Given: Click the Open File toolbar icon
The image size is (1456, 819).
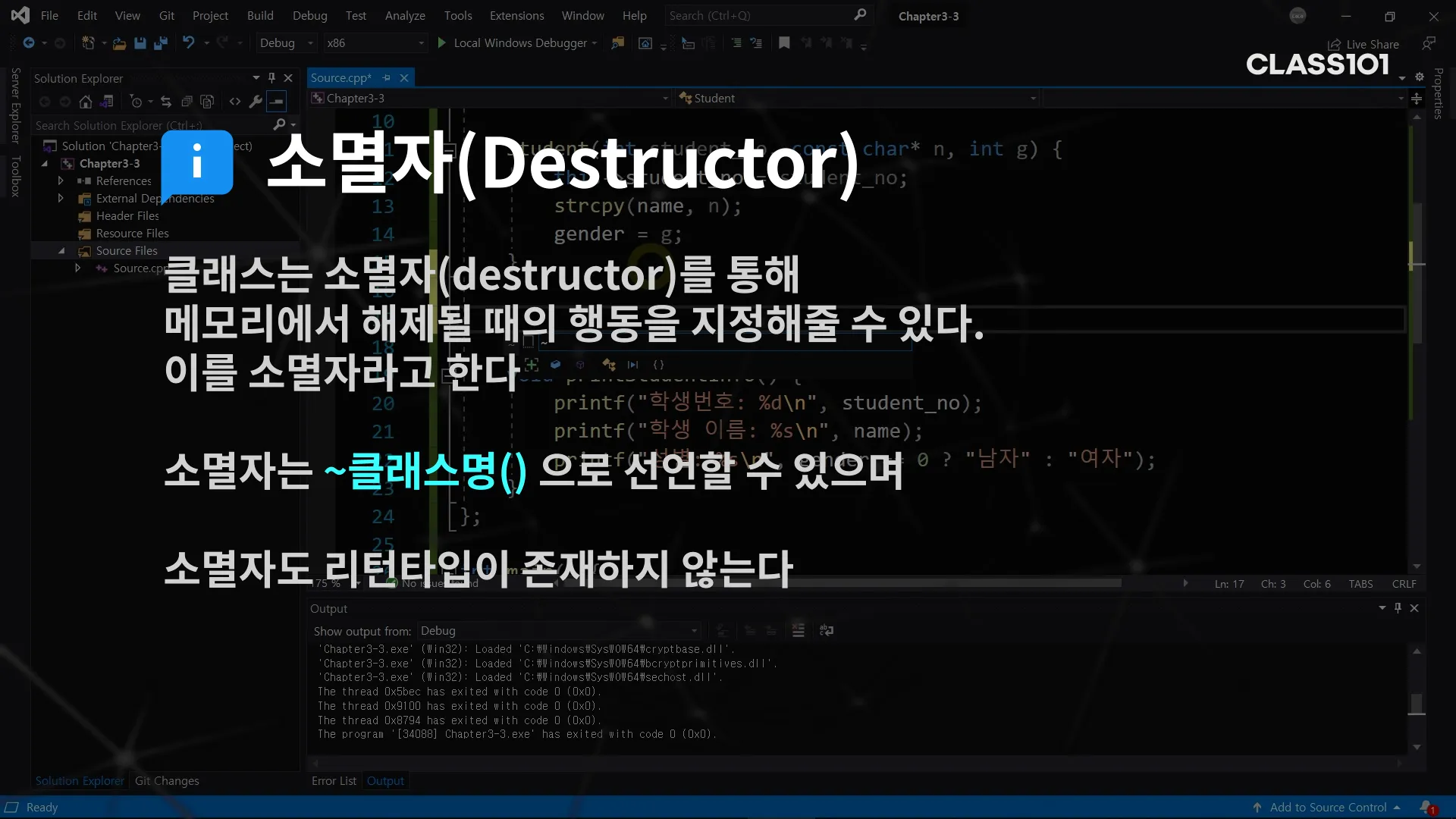Looking at the screenshot, I should (119, 43).
